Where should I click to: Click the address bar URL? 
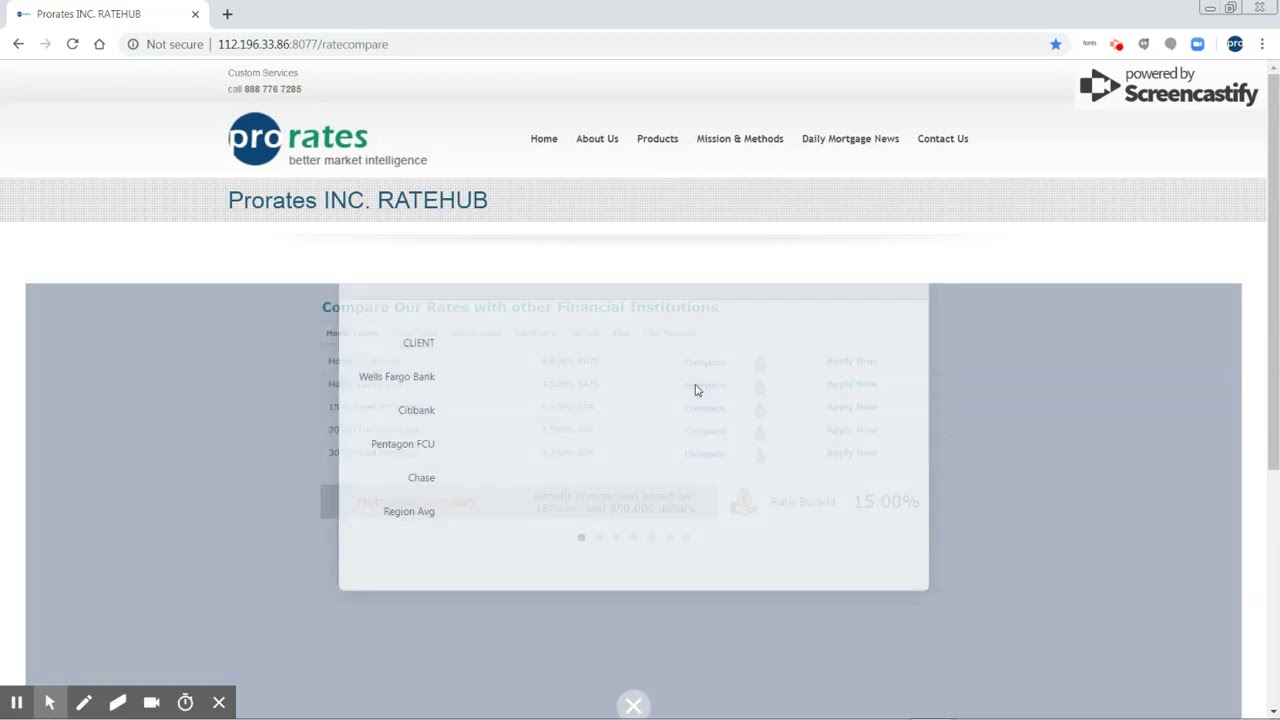coord(303,44)
